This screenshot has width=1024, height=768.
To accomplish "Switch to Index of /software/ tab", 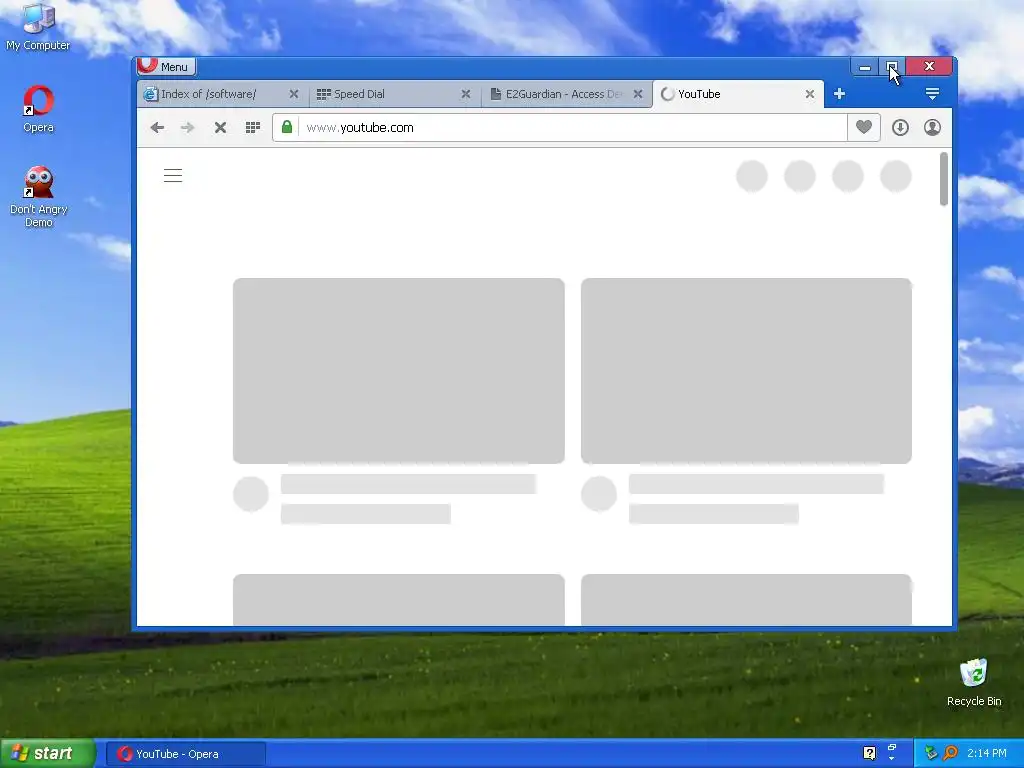I will (x=222, y=94).
